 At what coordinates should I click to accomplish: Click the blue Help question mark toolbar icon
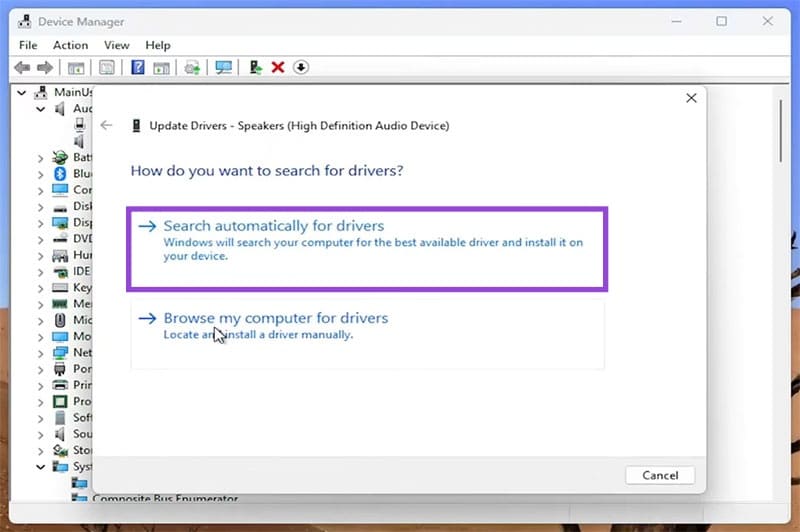click(138, 67)
